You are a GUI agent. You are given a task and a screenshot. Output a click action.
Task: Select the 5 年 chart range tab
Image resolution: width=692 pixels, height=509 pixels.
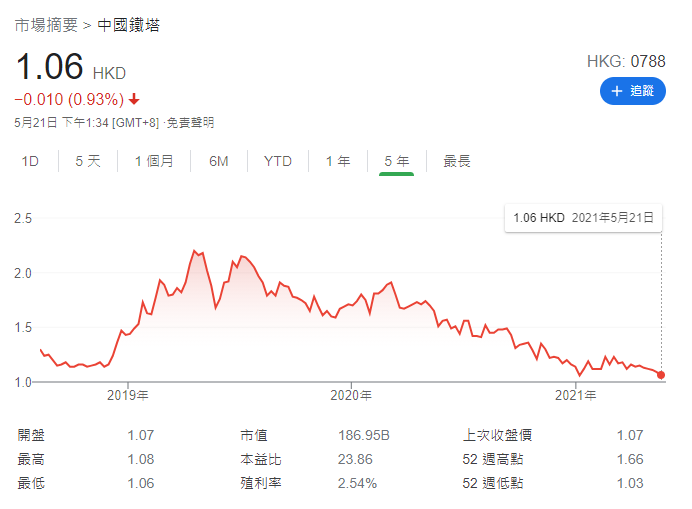[x=396, y=161]
